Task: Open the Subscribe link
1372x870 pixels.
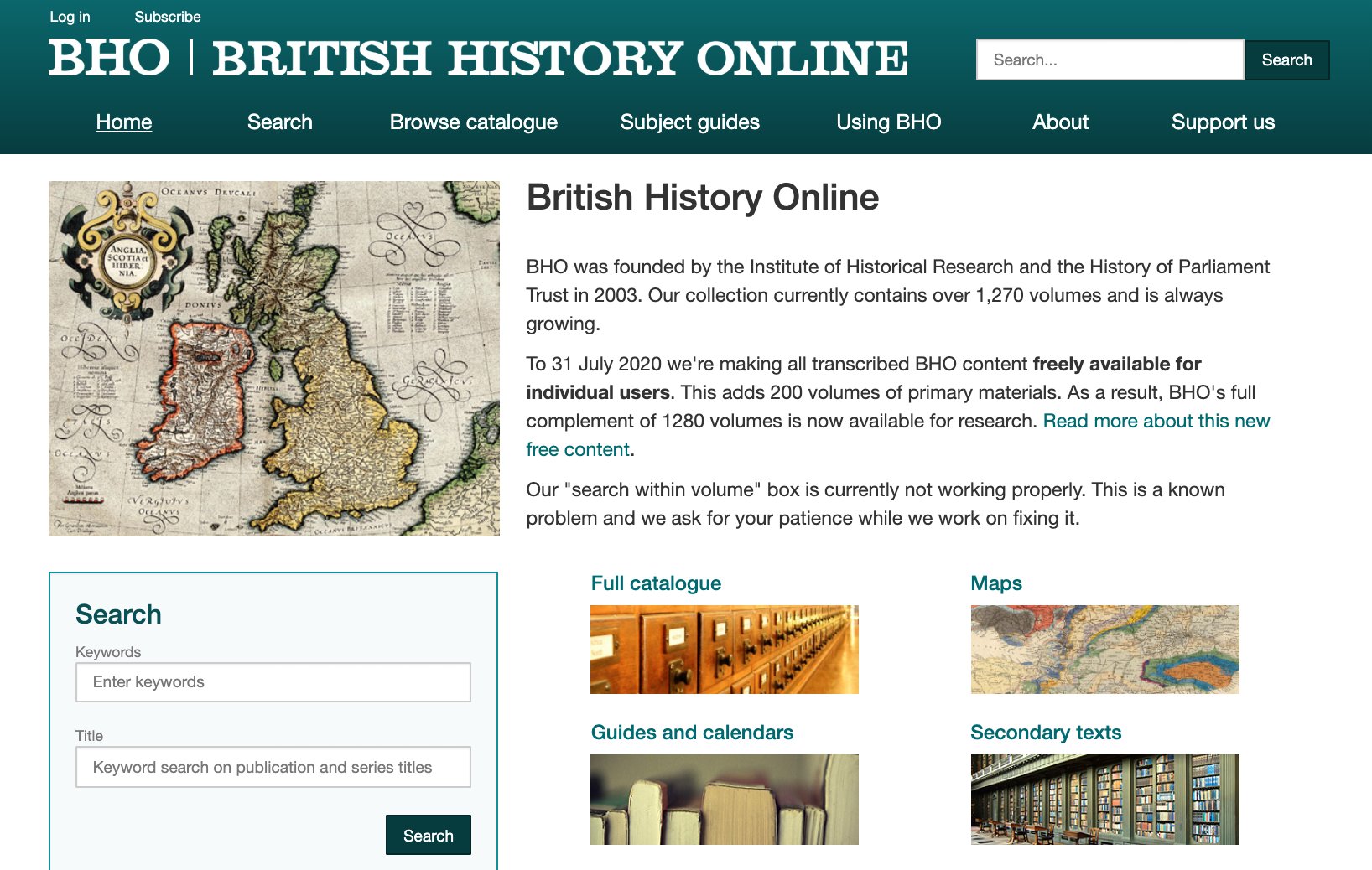Action: click(x=167, y=17)
